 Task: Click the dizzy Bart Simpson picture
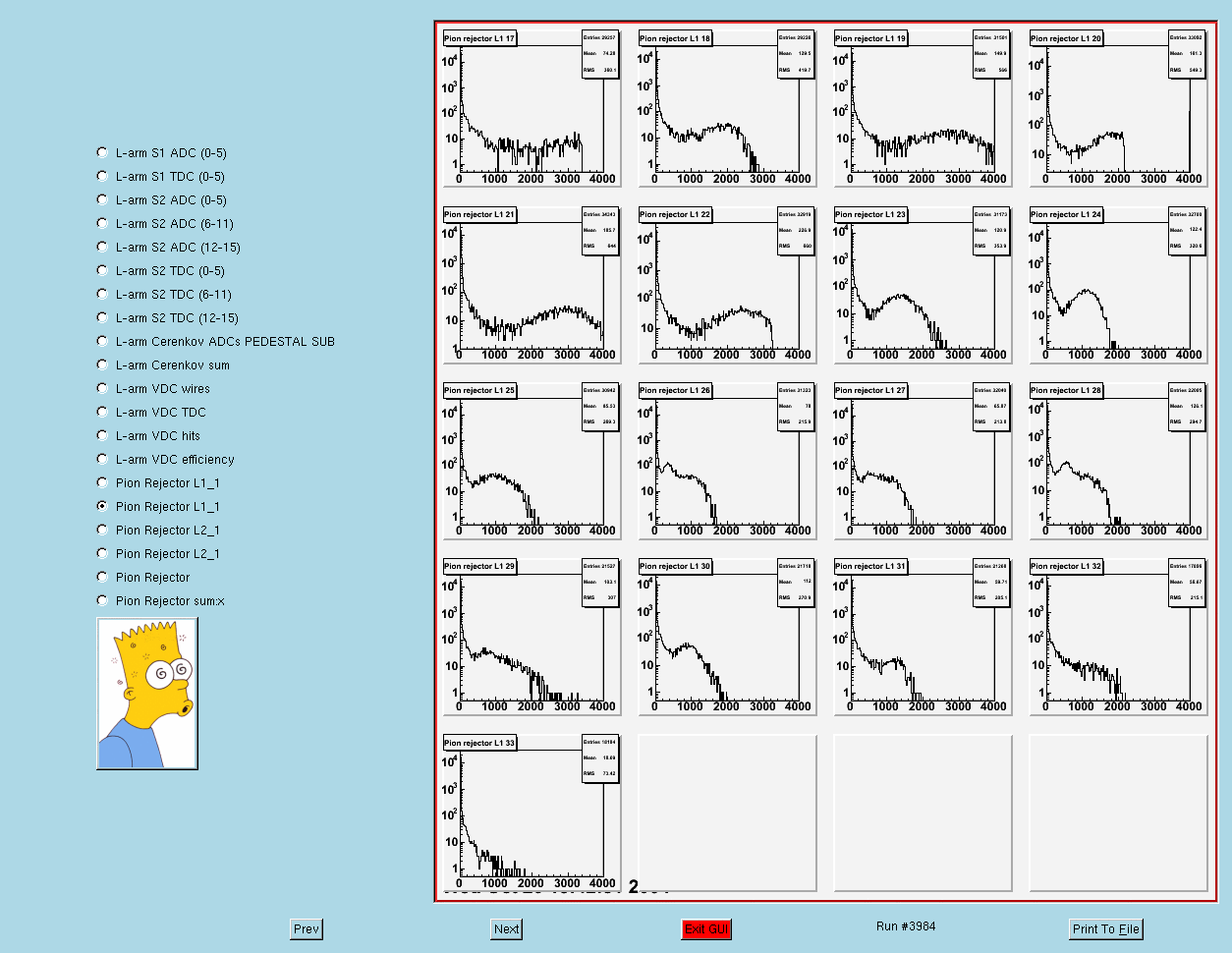pyautogui.click(x=147, y=694)
